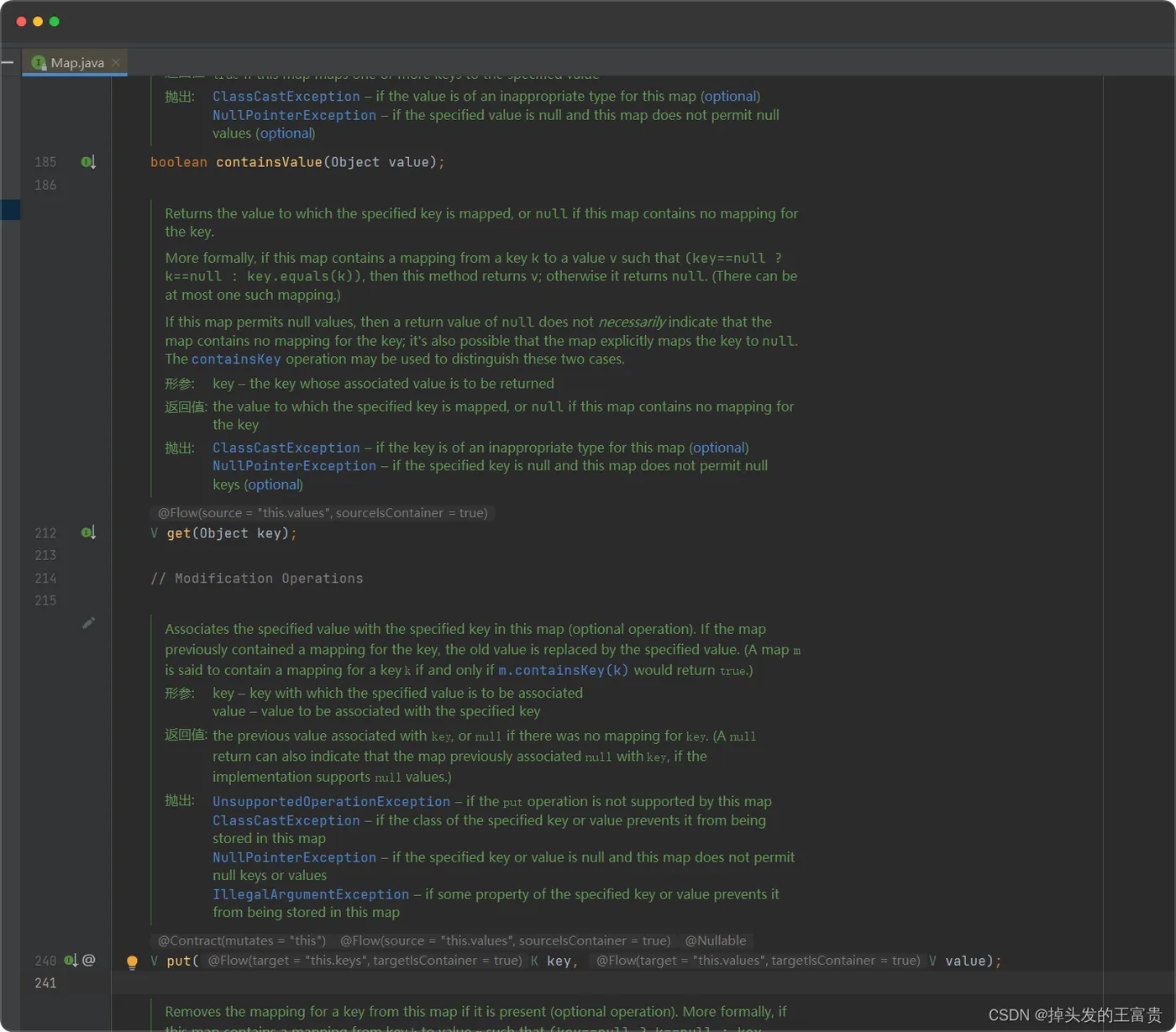
Task: Open UnsupportedOperationException link in put docs
Action: (x=331, y=802)
